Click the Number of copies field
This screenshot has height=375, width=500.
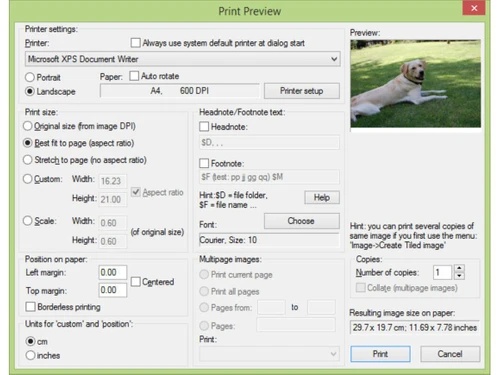point(442,273)
